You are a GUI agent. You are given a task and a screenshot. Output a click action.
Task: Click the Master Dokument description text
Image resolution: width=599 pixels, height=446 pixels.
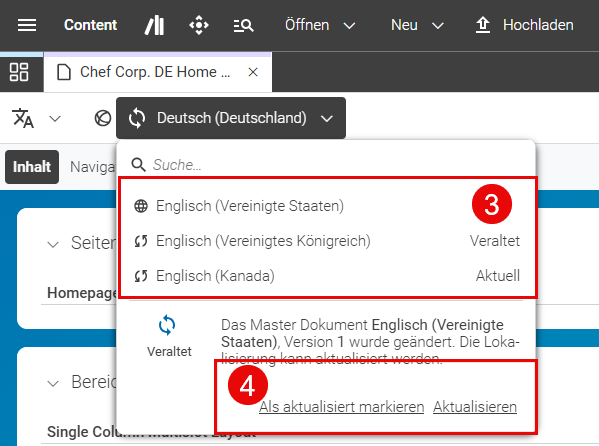(x=370, y=341)
